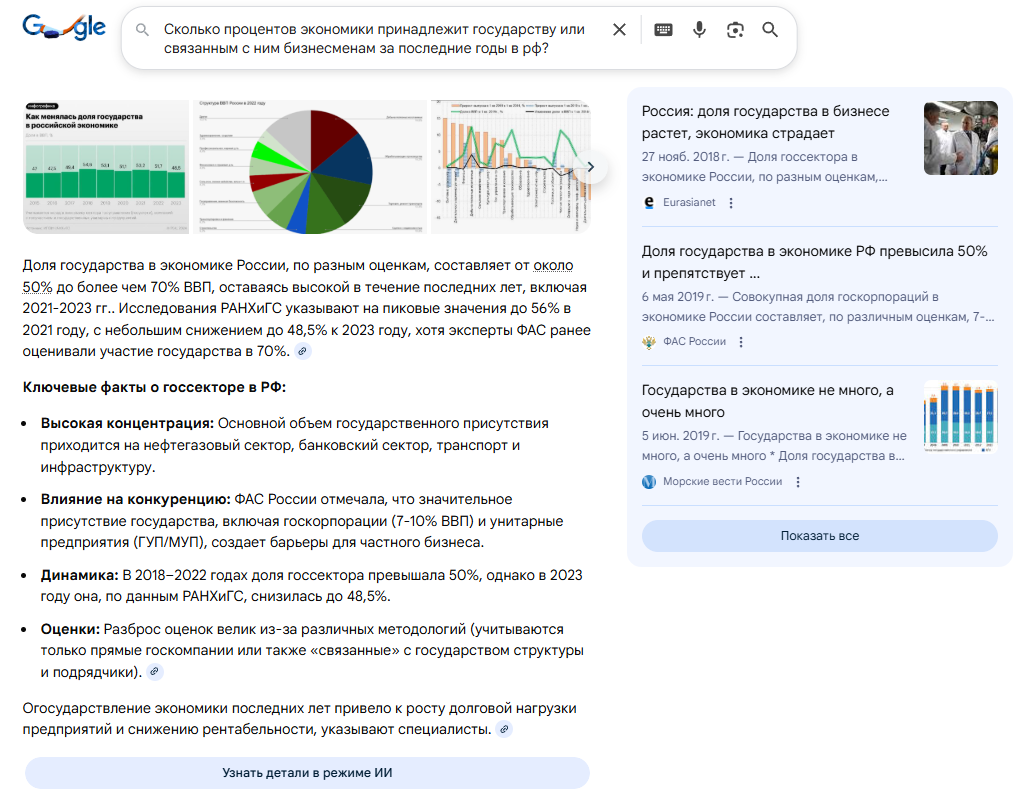Click the 'ФАС России' source name
The height and width of the screenshot is (804, 1024).
(694, 342)
